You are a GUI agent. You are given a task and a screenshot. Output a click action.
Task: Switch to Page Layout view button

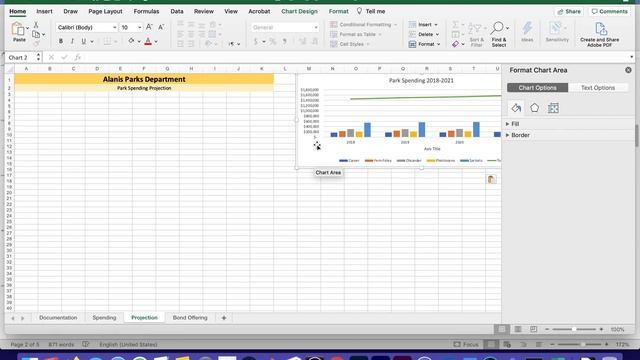click(x=518, y=329)
